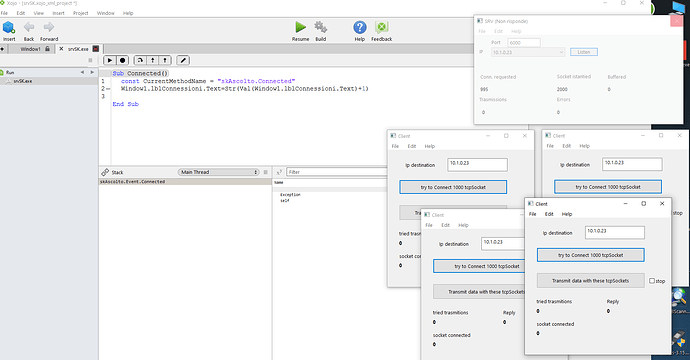Open the Xojo Project menu

81,13
